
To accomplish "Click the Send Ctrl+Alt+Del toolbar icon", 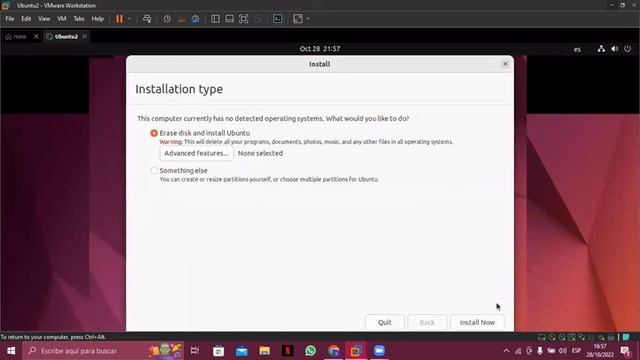I will (x=147, y=19).
